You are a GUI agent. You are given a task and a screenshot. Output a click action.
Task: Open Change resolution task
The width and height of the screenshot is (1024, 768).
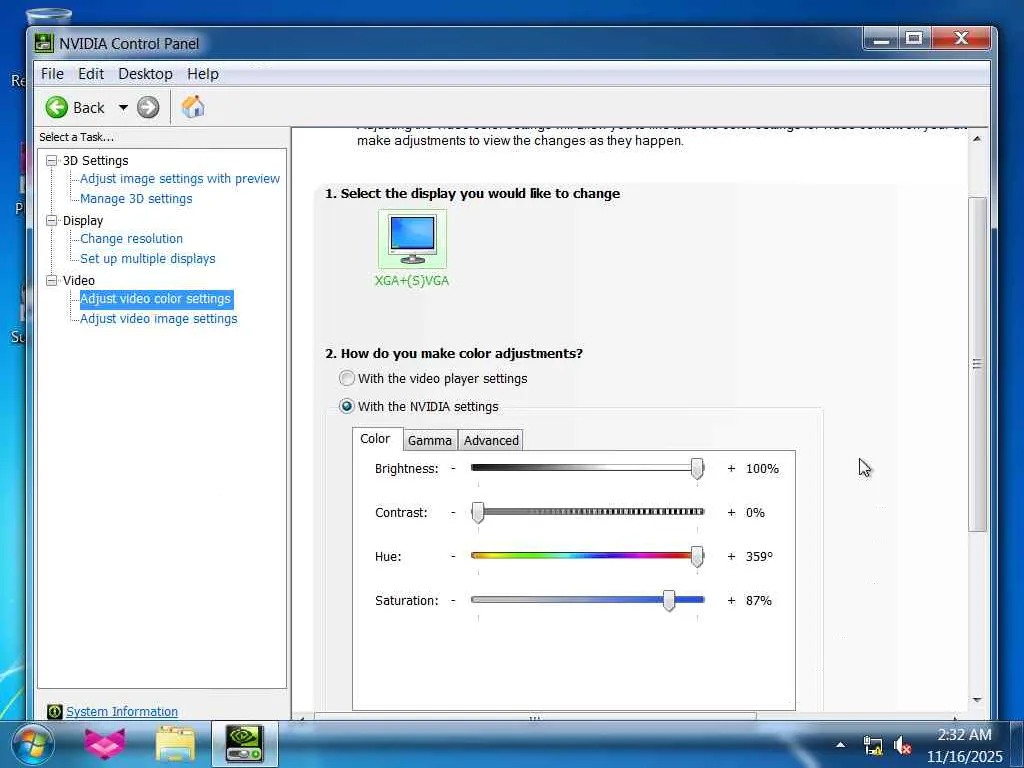pos(131,238)
